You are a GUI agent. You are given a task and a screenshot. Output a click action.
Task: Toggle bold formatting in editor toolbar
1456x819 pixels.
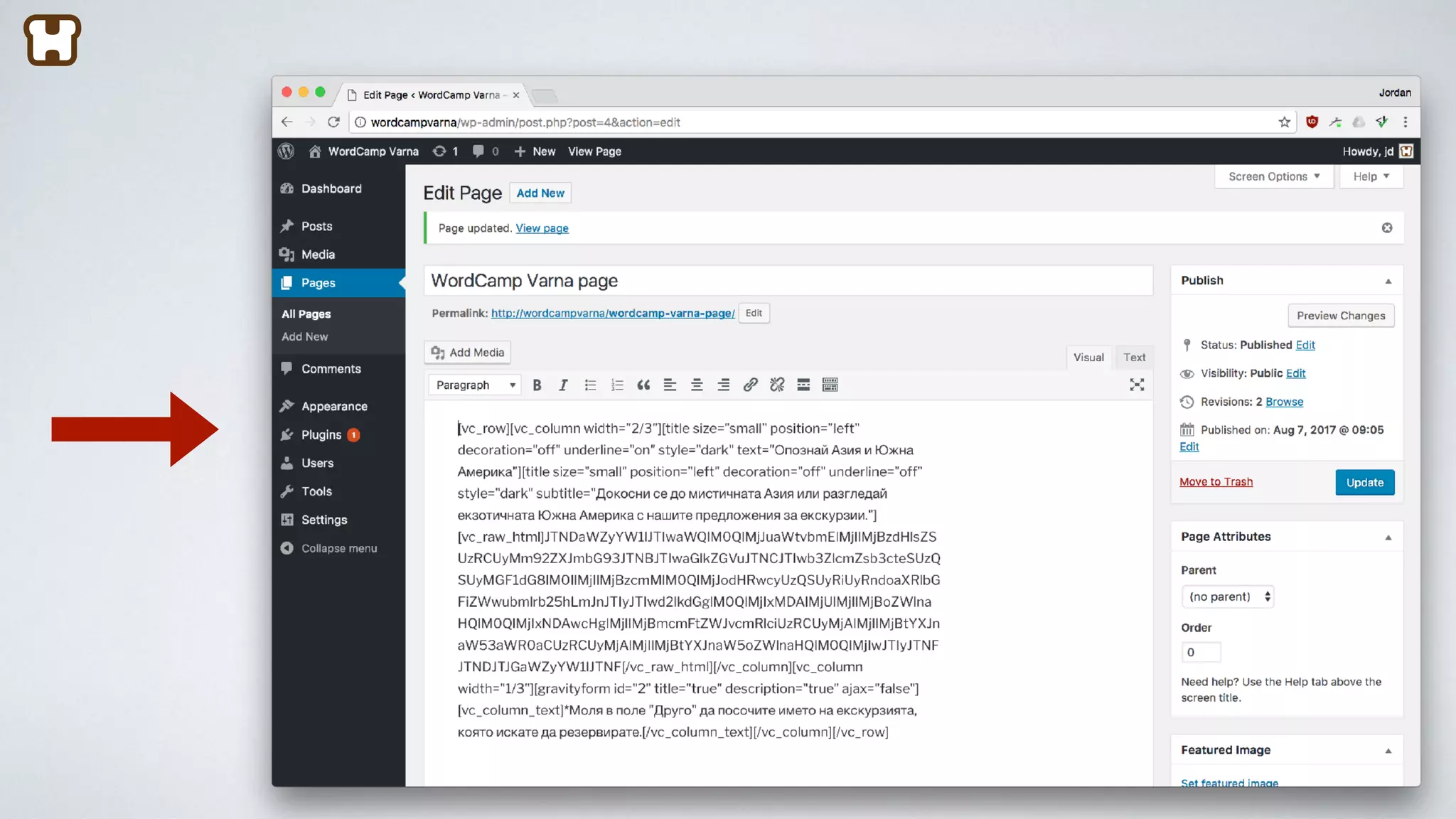[537, 385]
